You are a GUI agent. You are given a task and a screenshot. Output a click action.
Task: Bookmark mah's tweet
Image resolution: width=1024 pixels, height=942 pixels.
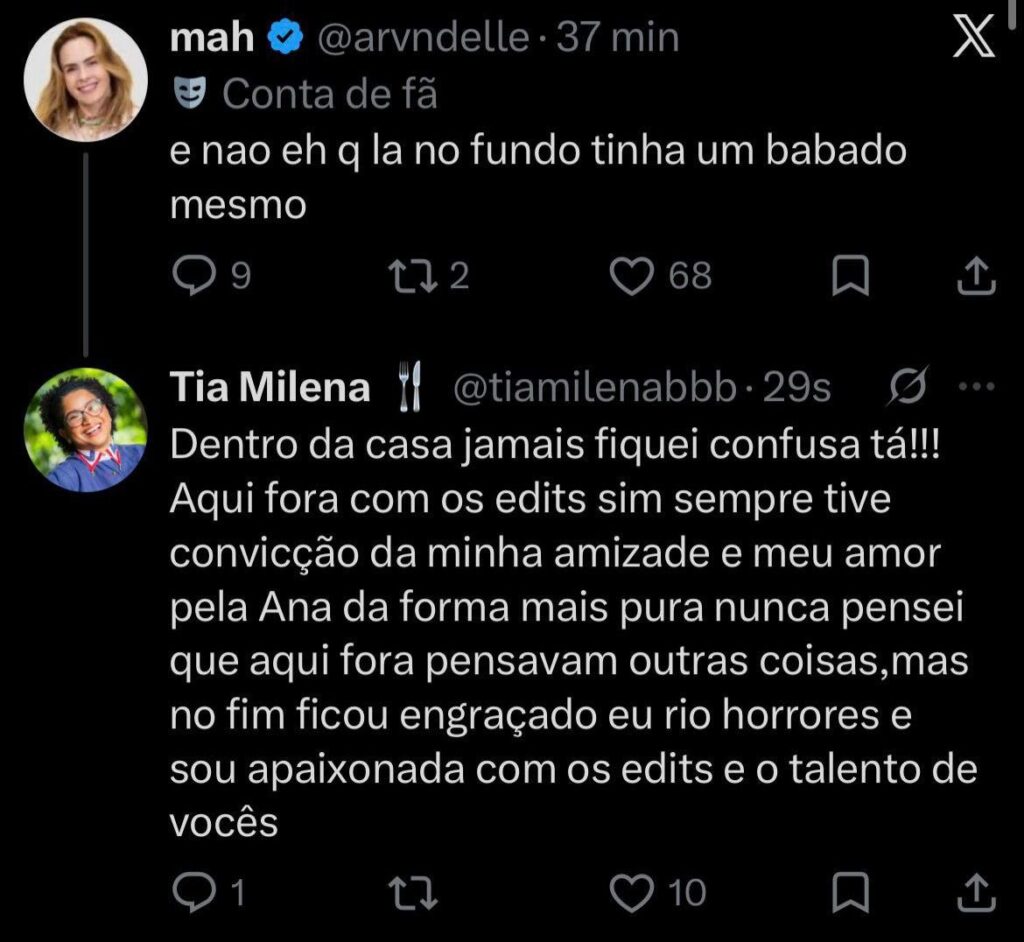click(850, 276)
